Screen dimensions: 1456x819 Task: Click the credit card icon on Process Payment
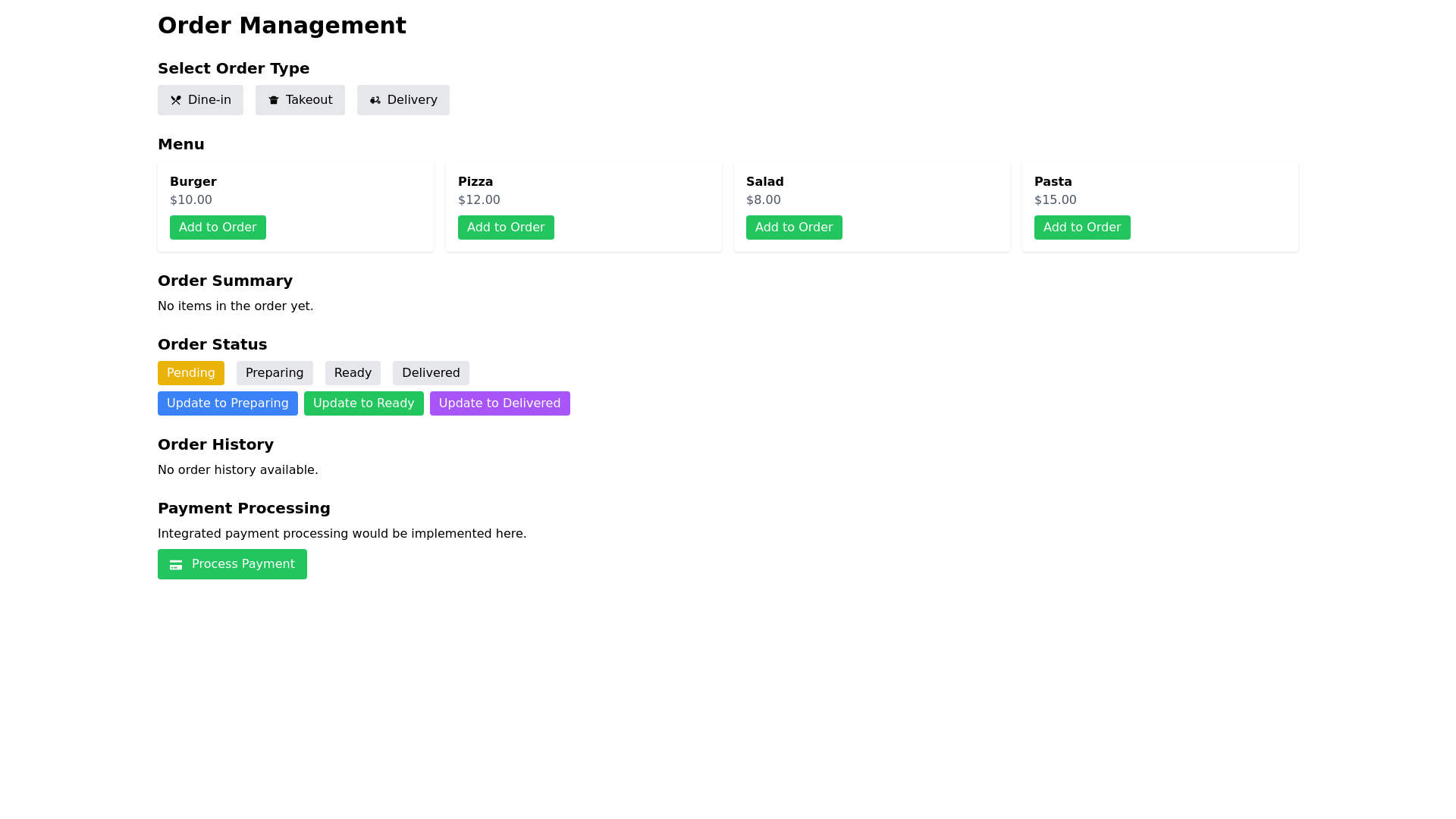176,564
